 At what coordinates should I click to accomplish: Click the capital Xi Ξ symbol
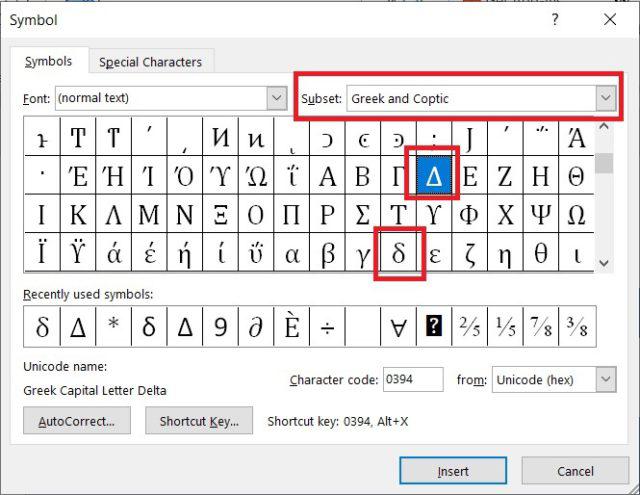220,214
